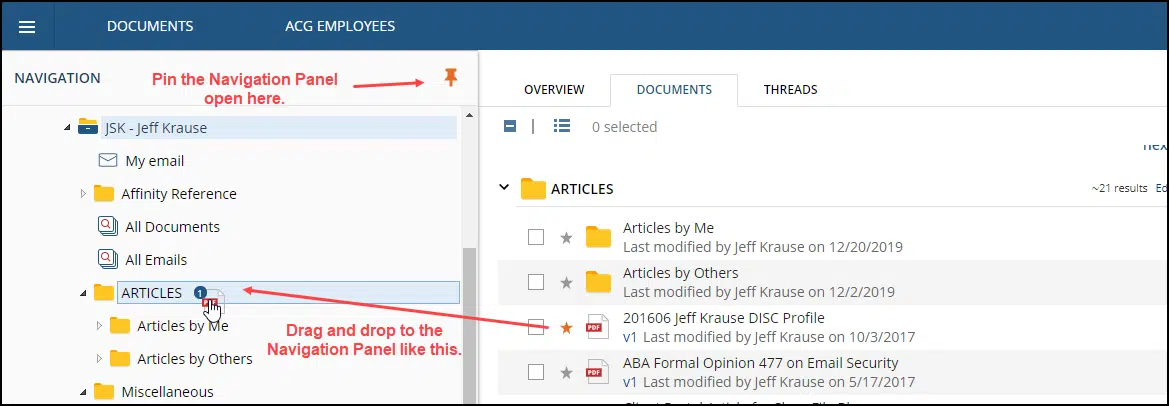Click the Articles by Others folder icon in navigation tree
This screenshot has width=1169, height=406.
(119, 358)
